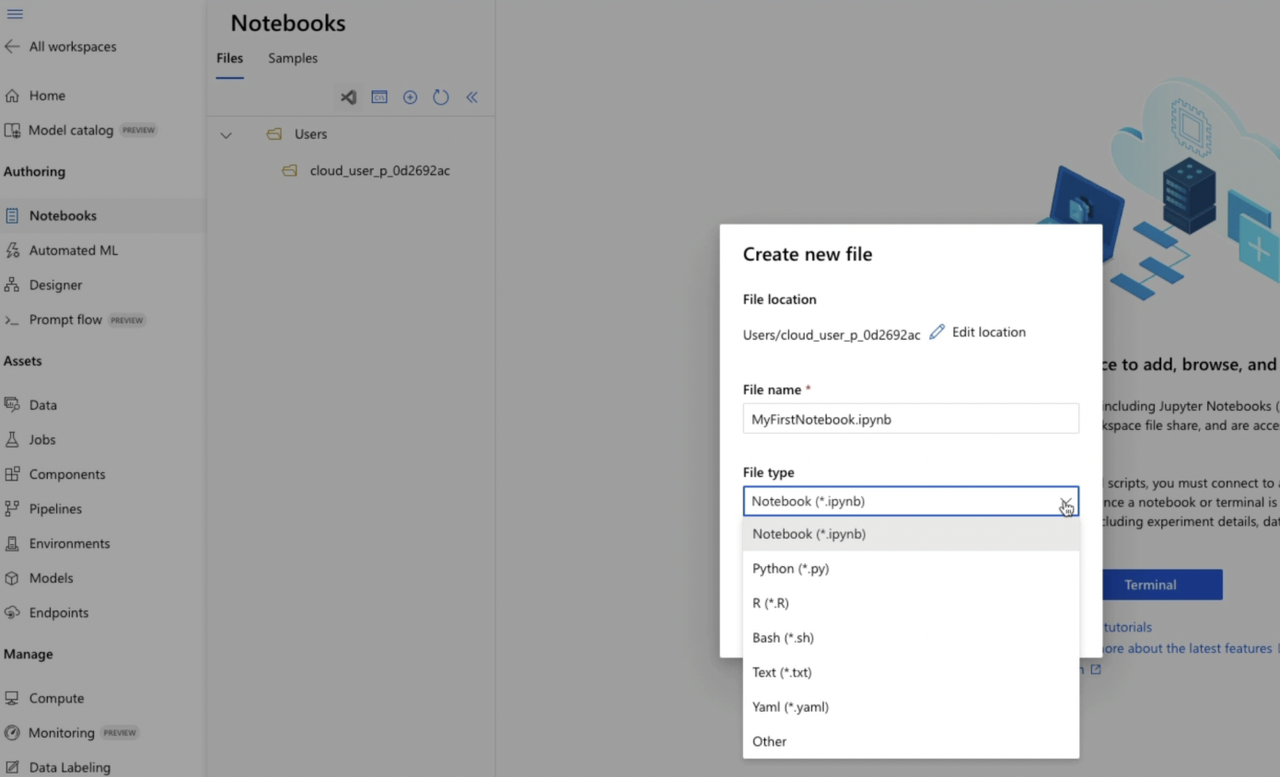The image size is (1280, 777).
Task: Select Python (*.py) file type
Action: pyautogui.click(x=790, y=568)
